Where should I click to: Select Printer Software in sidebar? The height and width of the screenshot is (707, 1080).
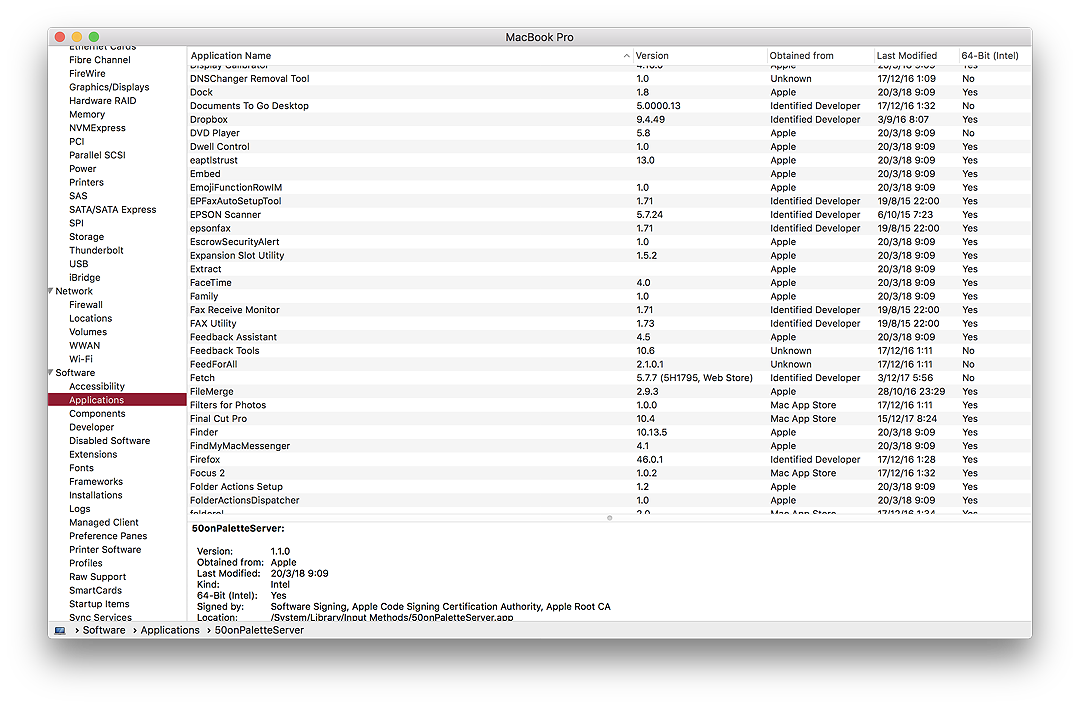[105, 550]
